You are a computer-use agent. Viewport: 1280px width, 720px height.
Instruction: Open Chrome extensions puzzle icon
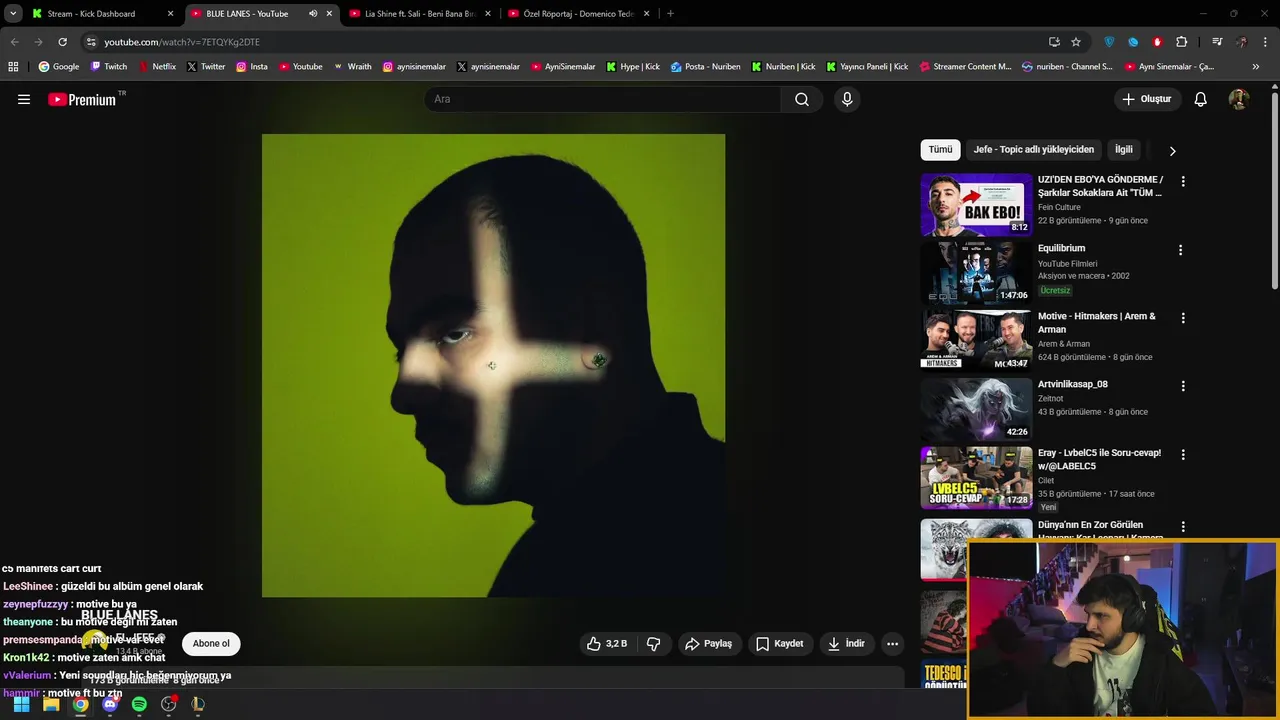(1182, 42)
